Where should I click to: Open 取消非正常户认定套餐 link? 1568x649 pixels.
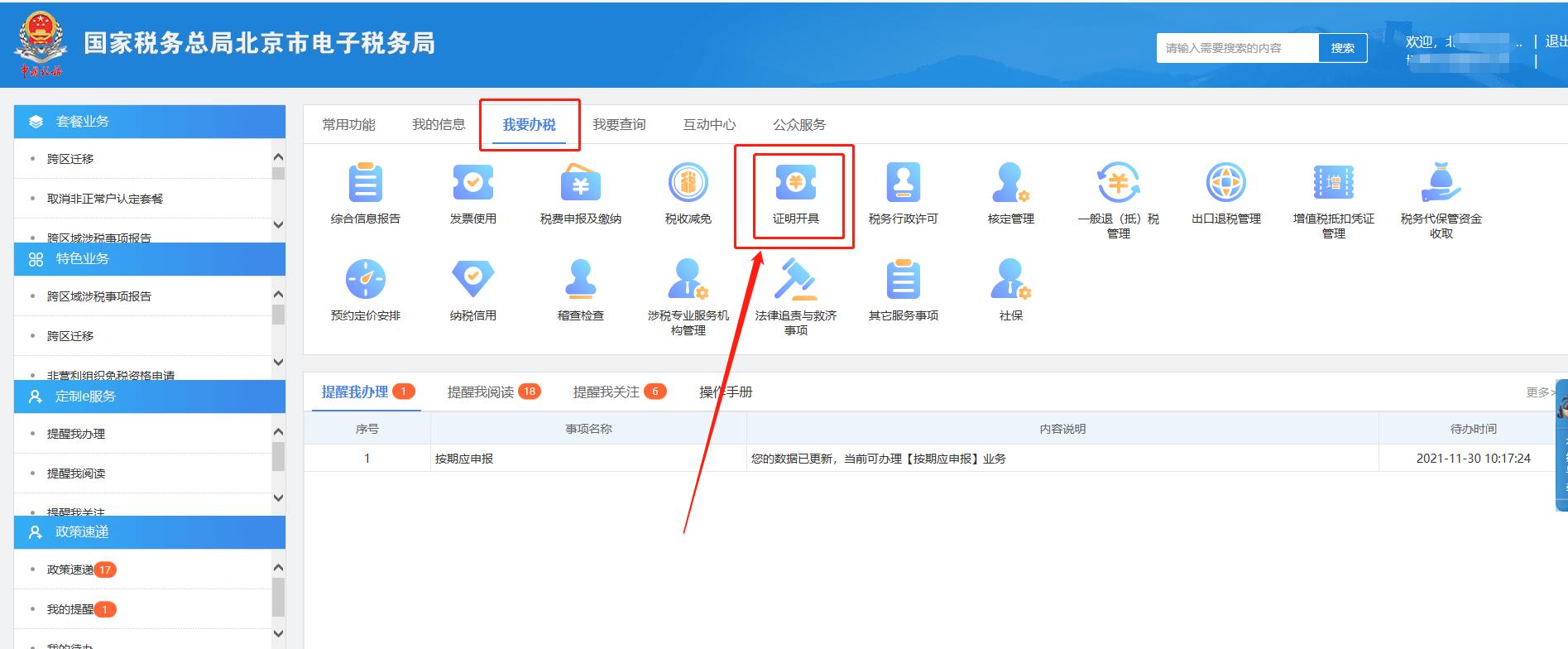click(105, 199)
